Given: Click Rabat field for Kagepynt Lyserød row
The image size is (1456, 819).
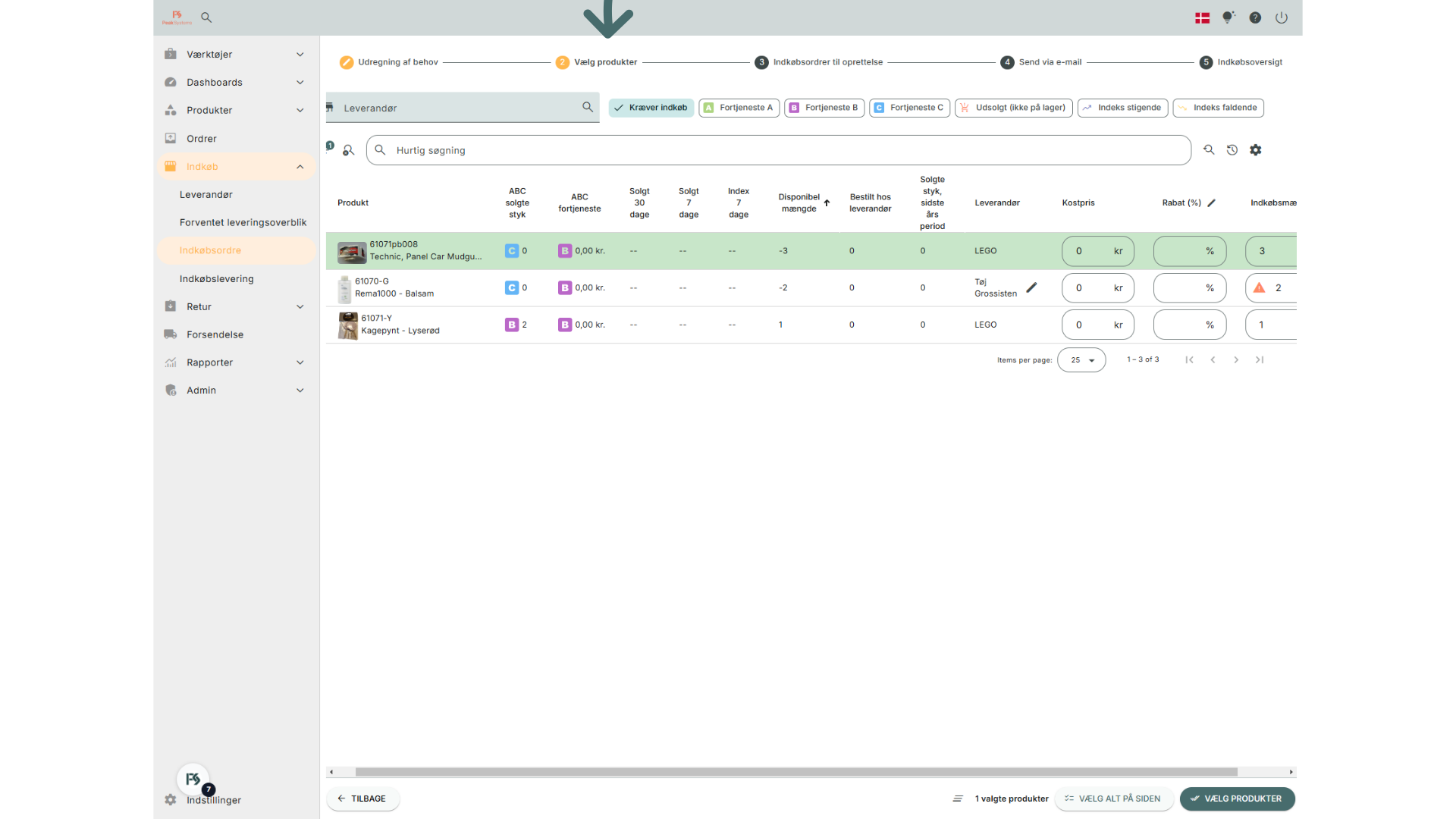Looking at the screenshot, I should click(x=1189, y=325).
